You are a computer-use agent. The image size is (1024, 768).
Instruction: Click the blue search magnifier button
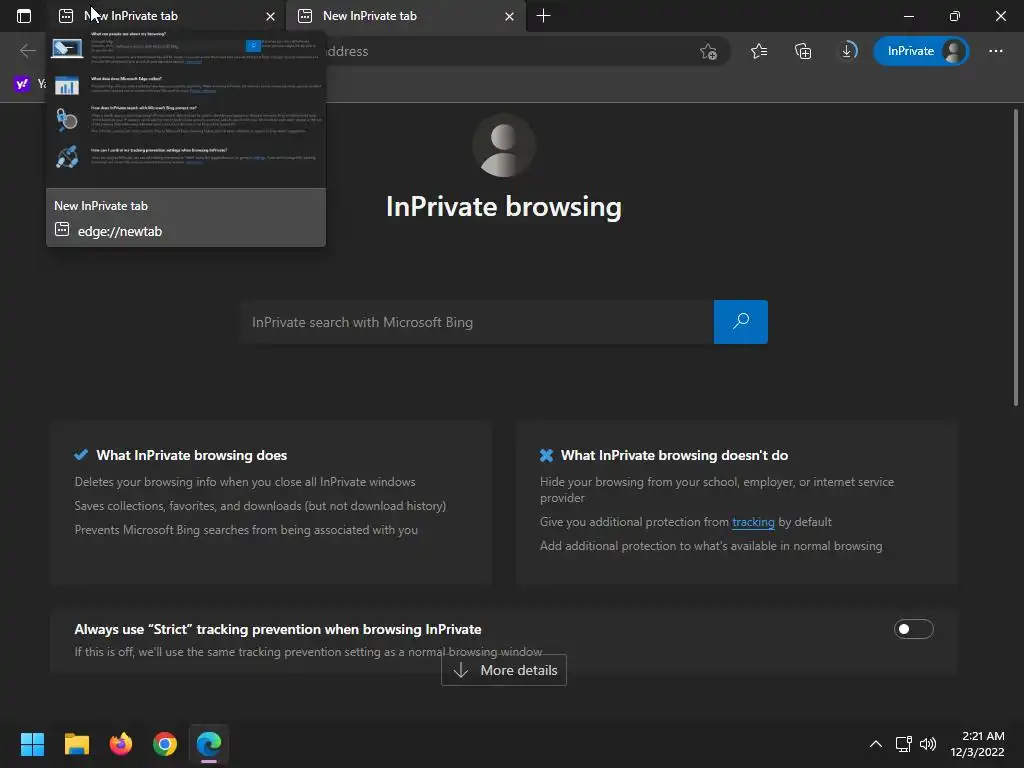[x=741, y=322]
